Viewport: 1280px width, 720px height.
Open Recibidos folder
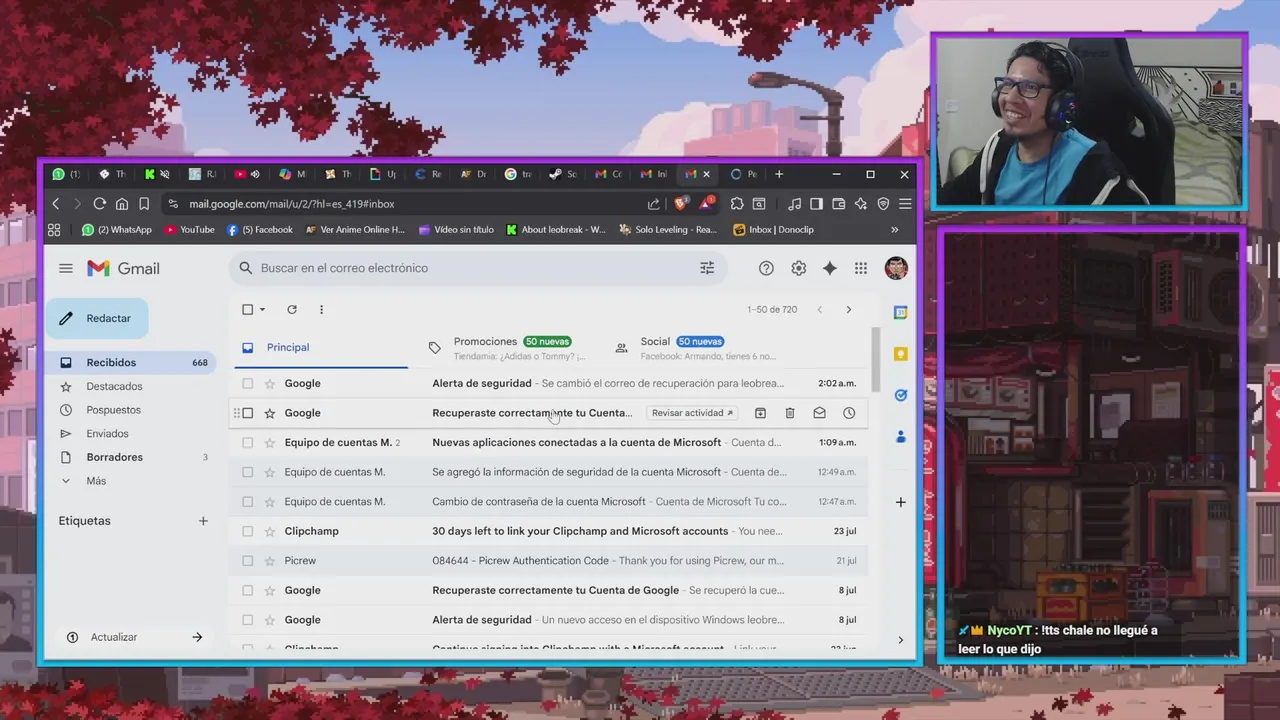coord(133,362)
